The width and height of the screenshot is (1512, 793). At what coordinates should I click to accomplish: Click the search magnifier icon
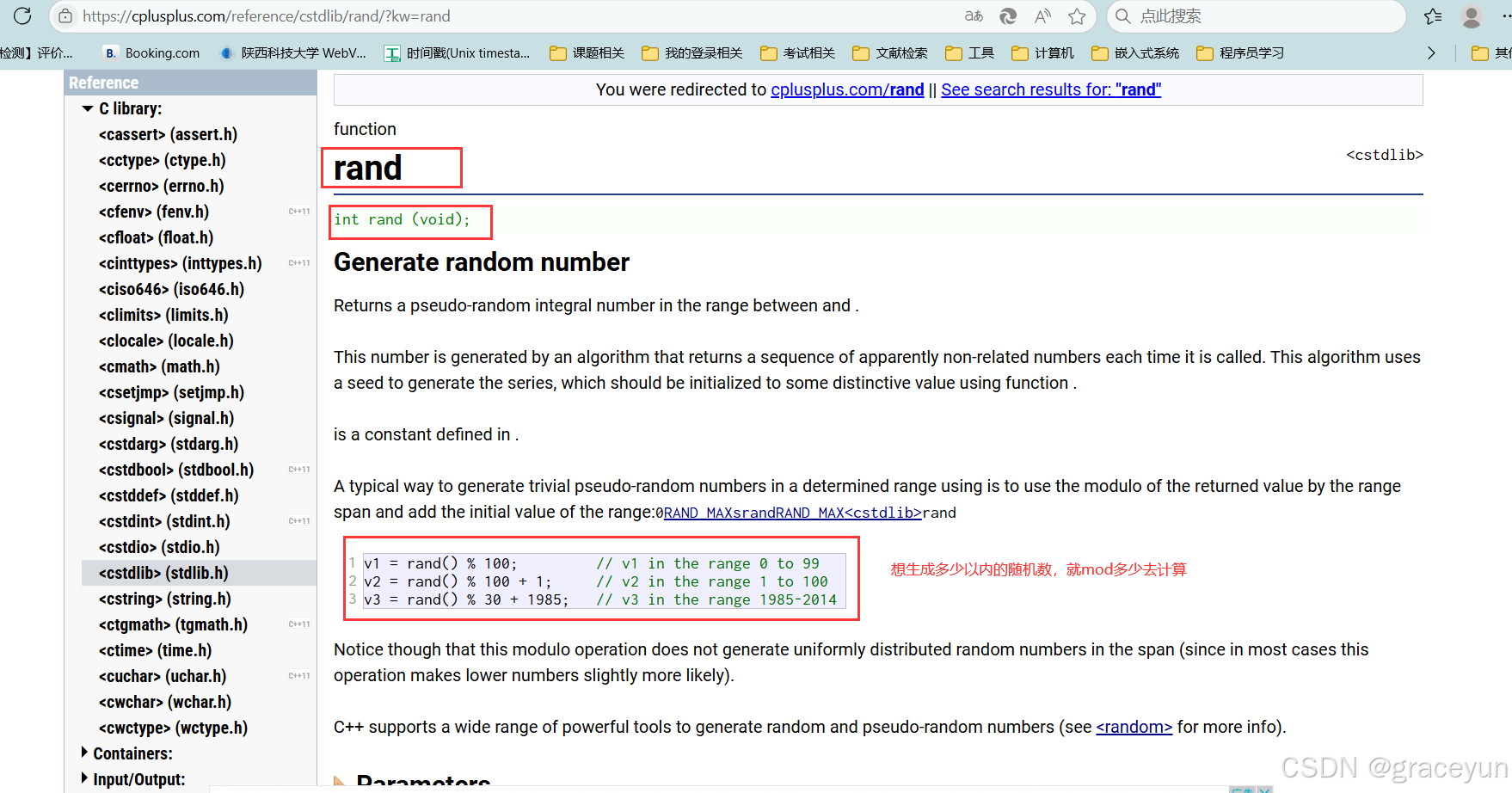tap(1122, 16)
